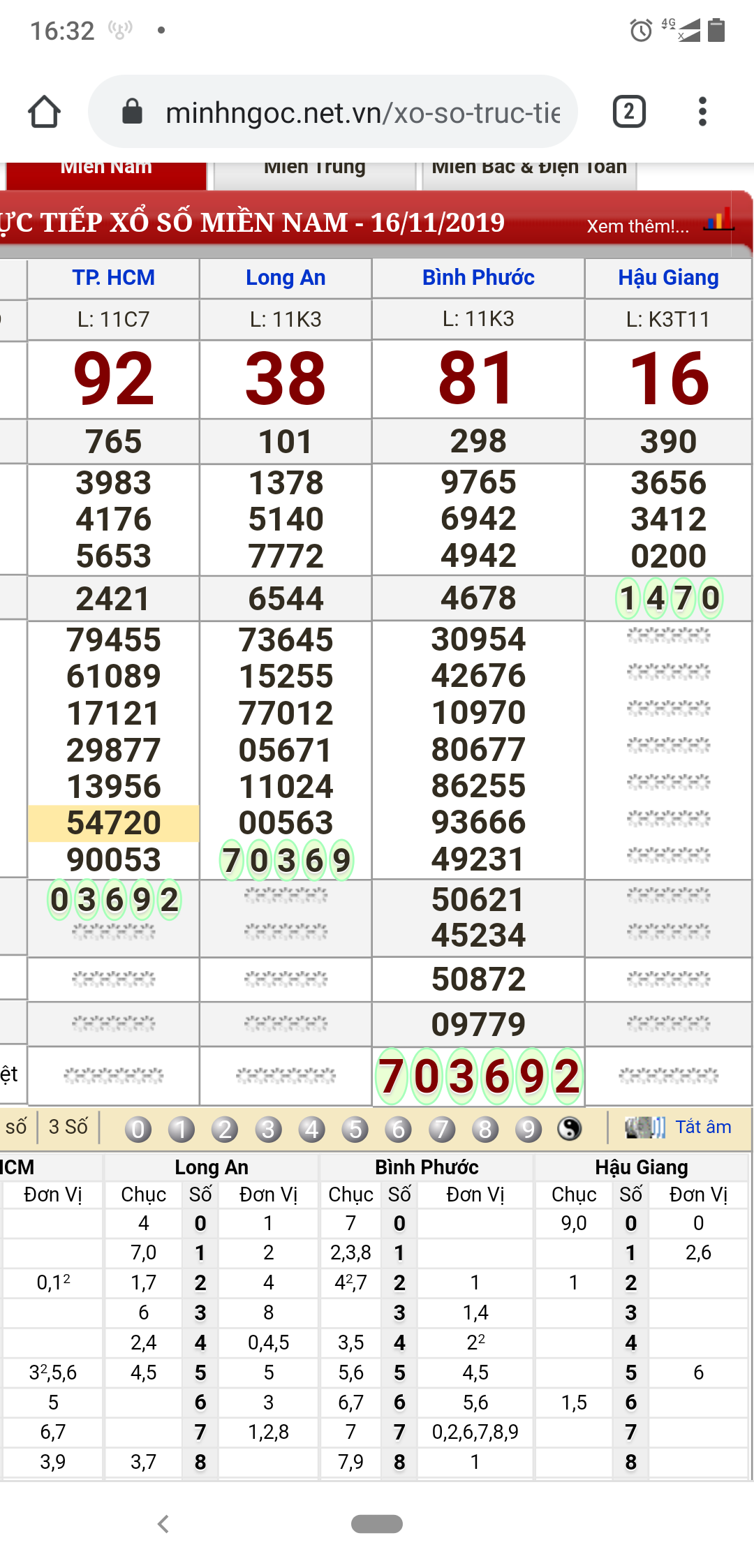Select digit filter circle 8

pos(485,1129)
